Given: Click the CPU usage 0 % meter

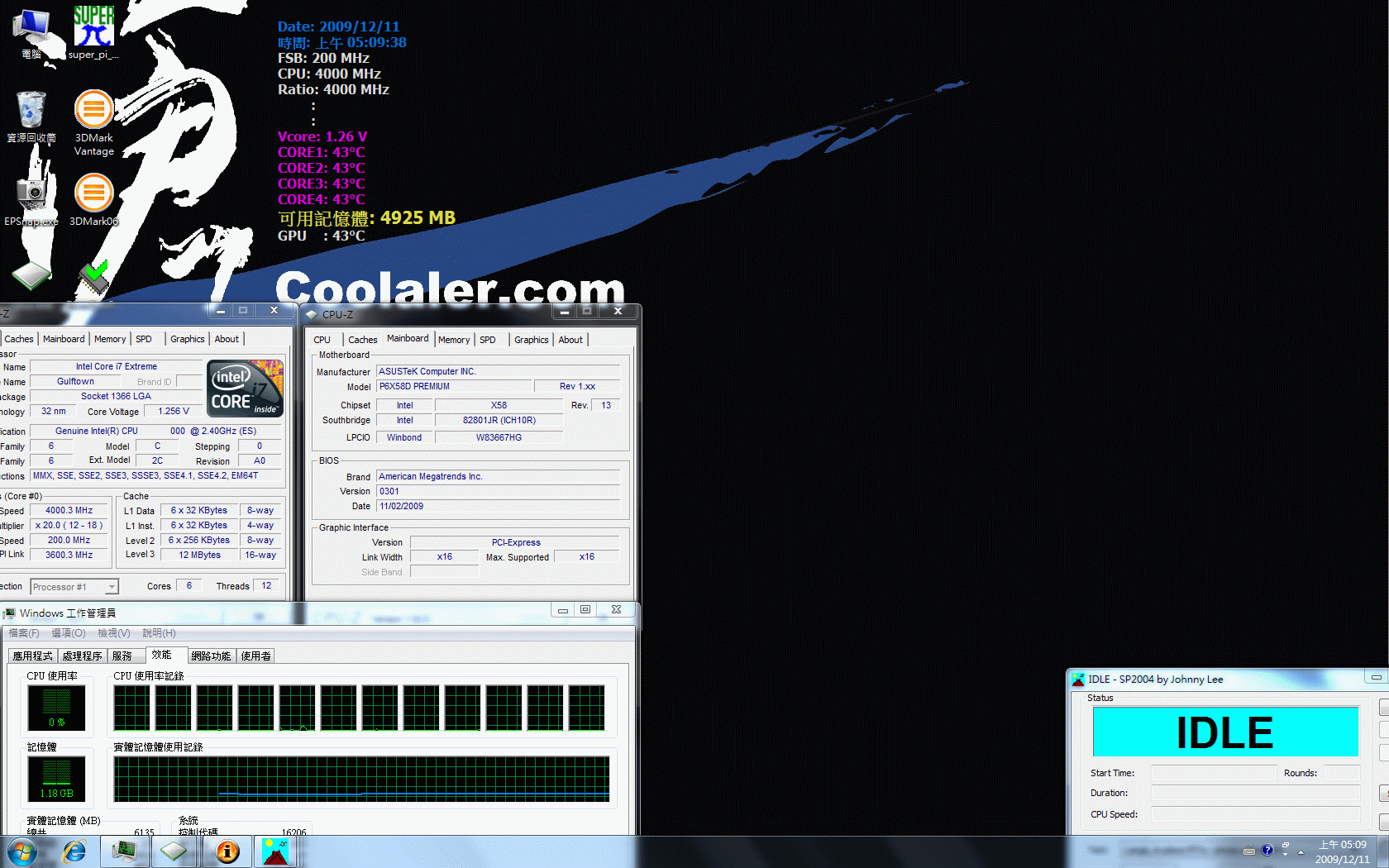Looking at the screenshot, I should 56,708.
